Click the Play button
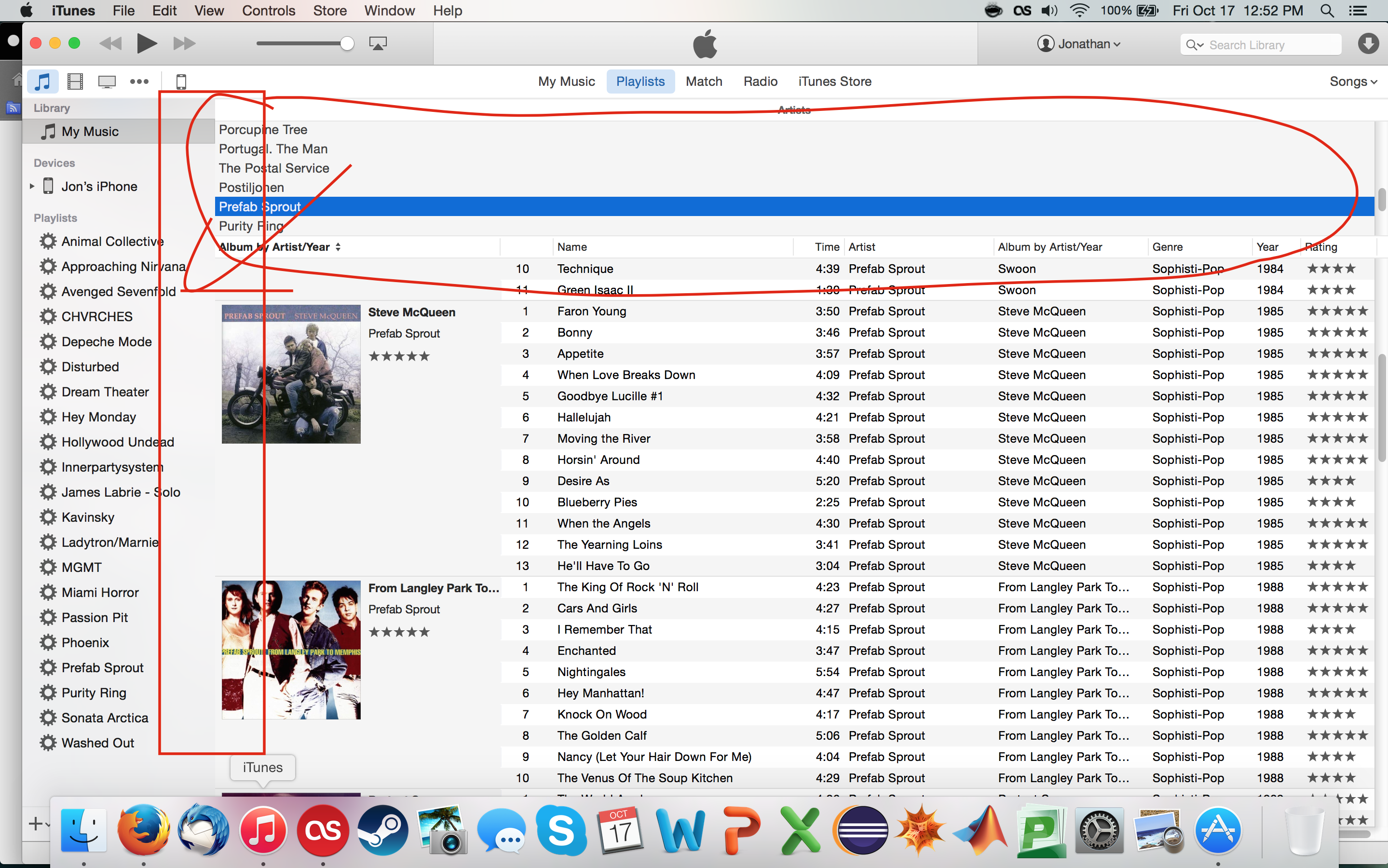 point(147,43)
